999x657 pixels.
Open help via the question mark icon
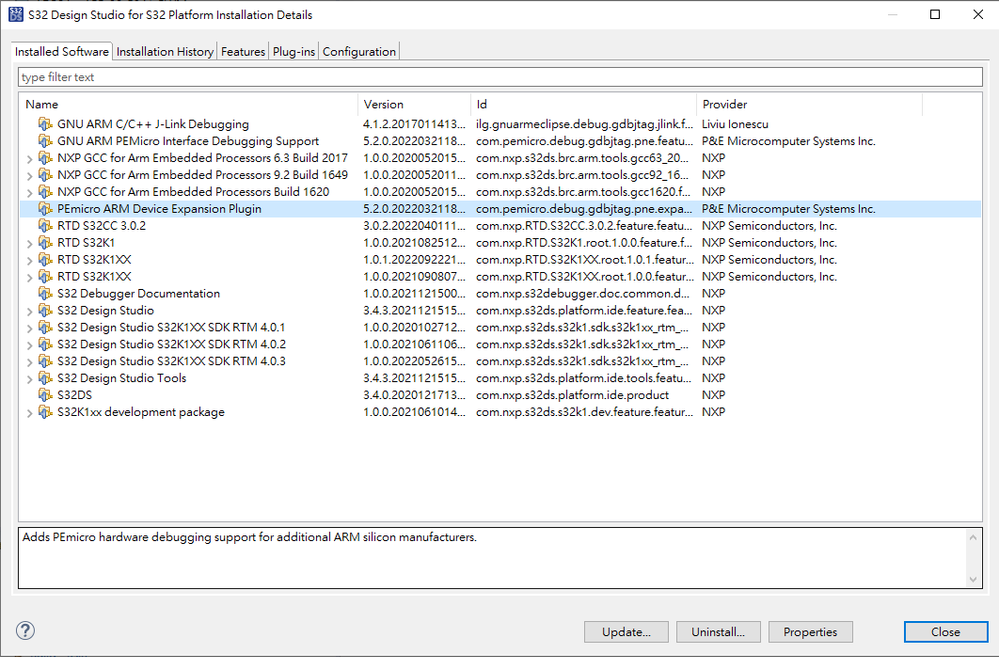(25, 631)
